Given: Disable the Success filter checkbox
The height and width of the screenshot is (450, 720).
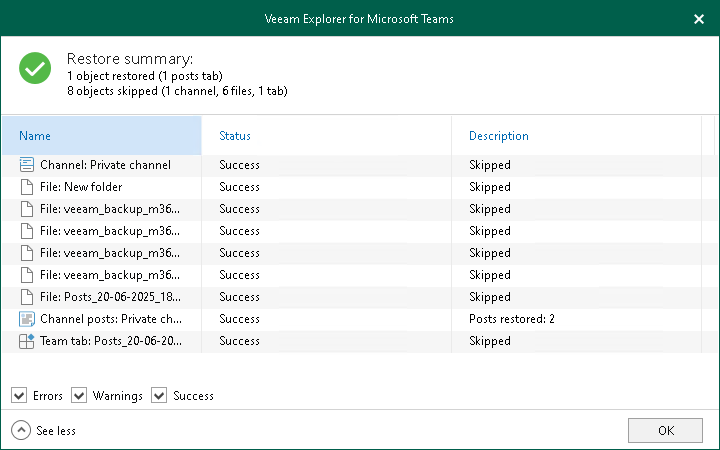Looking at the screenshot, I should click(159, 396).
